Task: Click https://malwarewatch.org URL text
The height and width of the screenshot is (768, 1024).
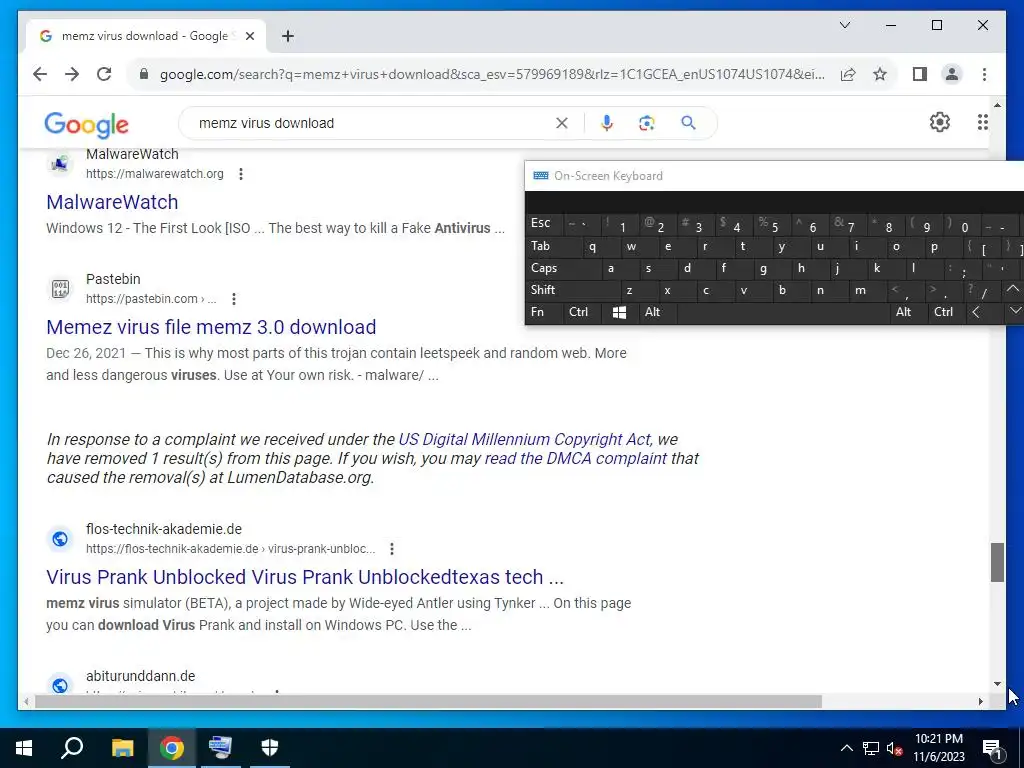Action: coord(155,174)
